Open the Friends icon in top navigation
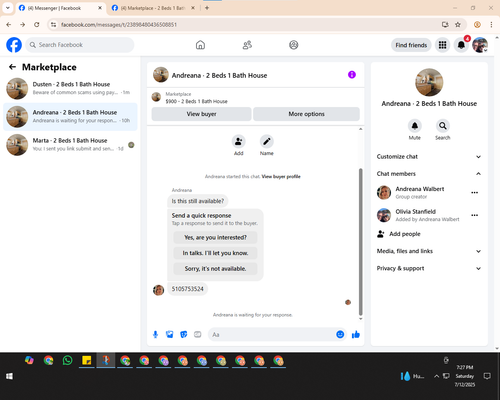This screenshot has height=400, width=500. click(x=247, y=45)
